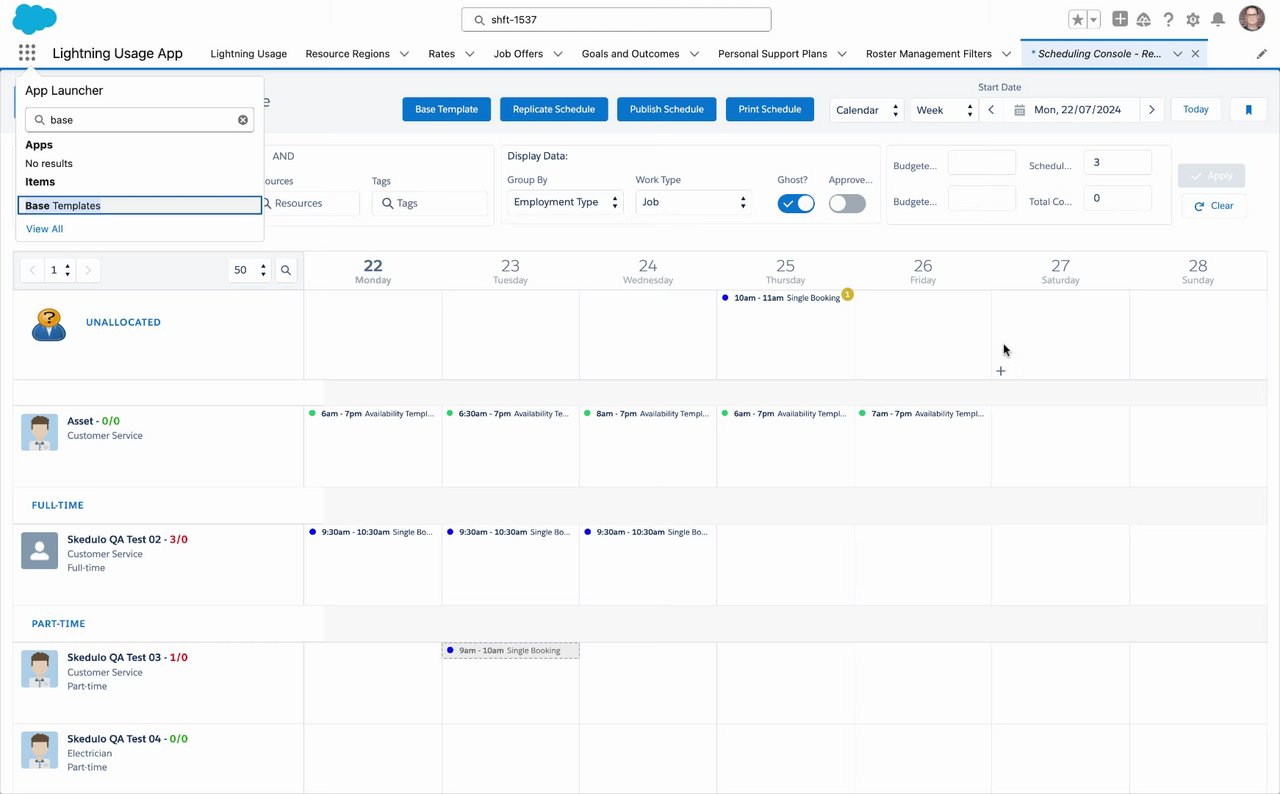The width and height of the screenshot is (1280, 794).
Task: Toggle the Ghost switch off
Action: point(796,204)
